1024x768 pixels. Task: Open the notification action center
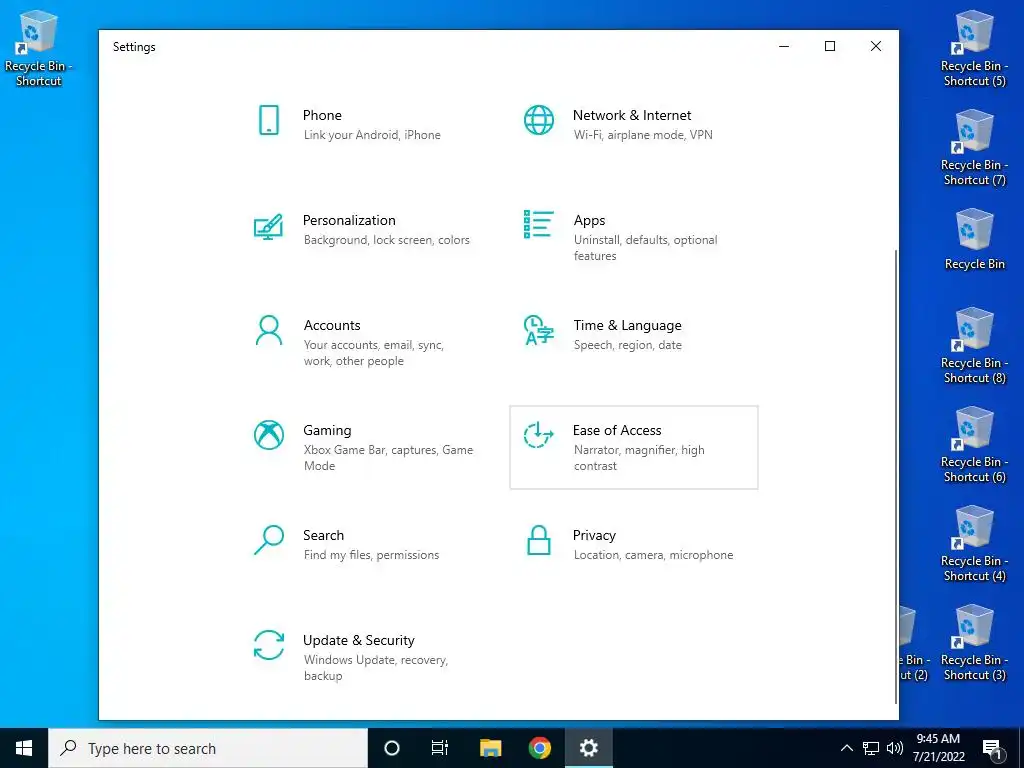993,749
